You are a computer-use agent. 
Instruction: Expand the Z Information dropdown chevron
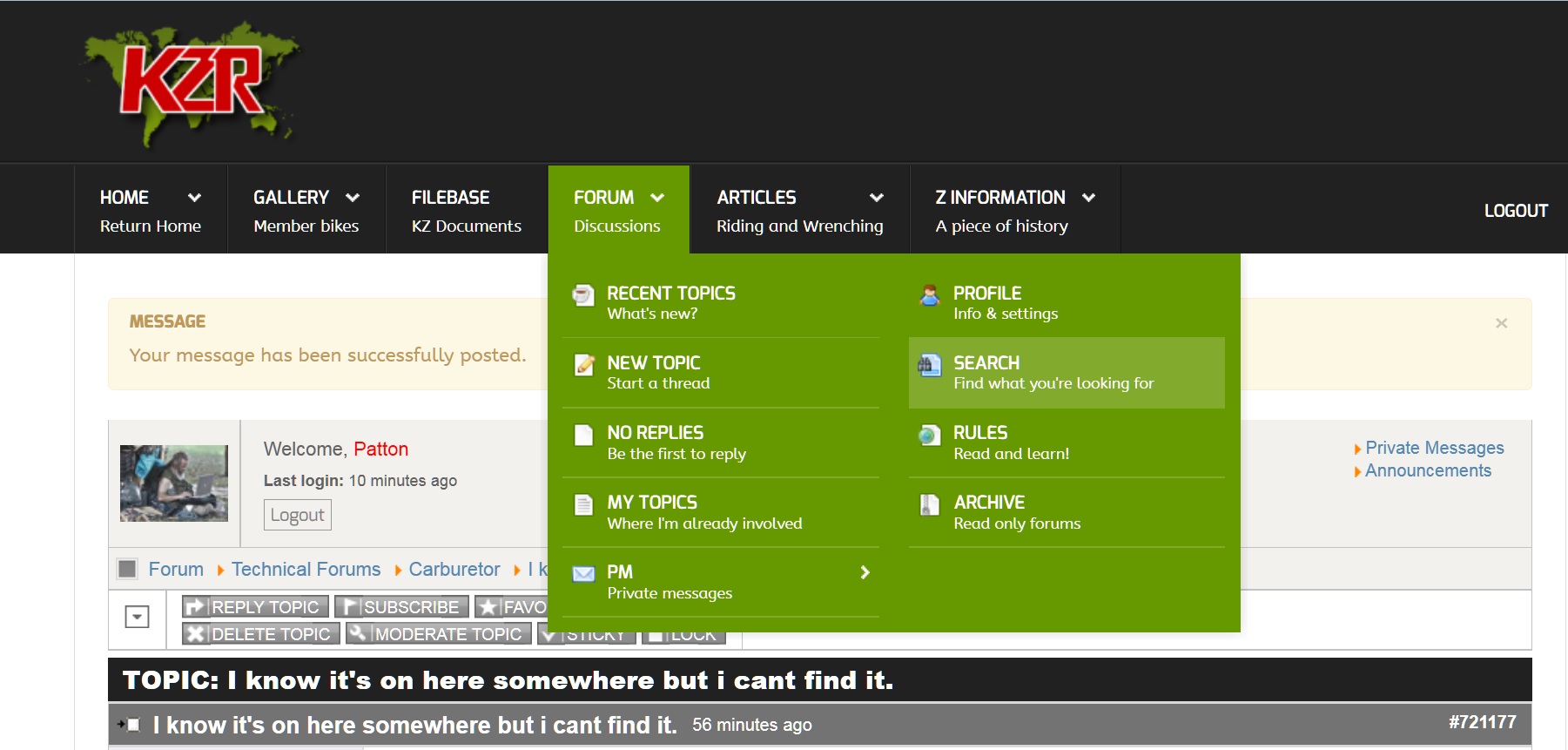coord(1088,198)
